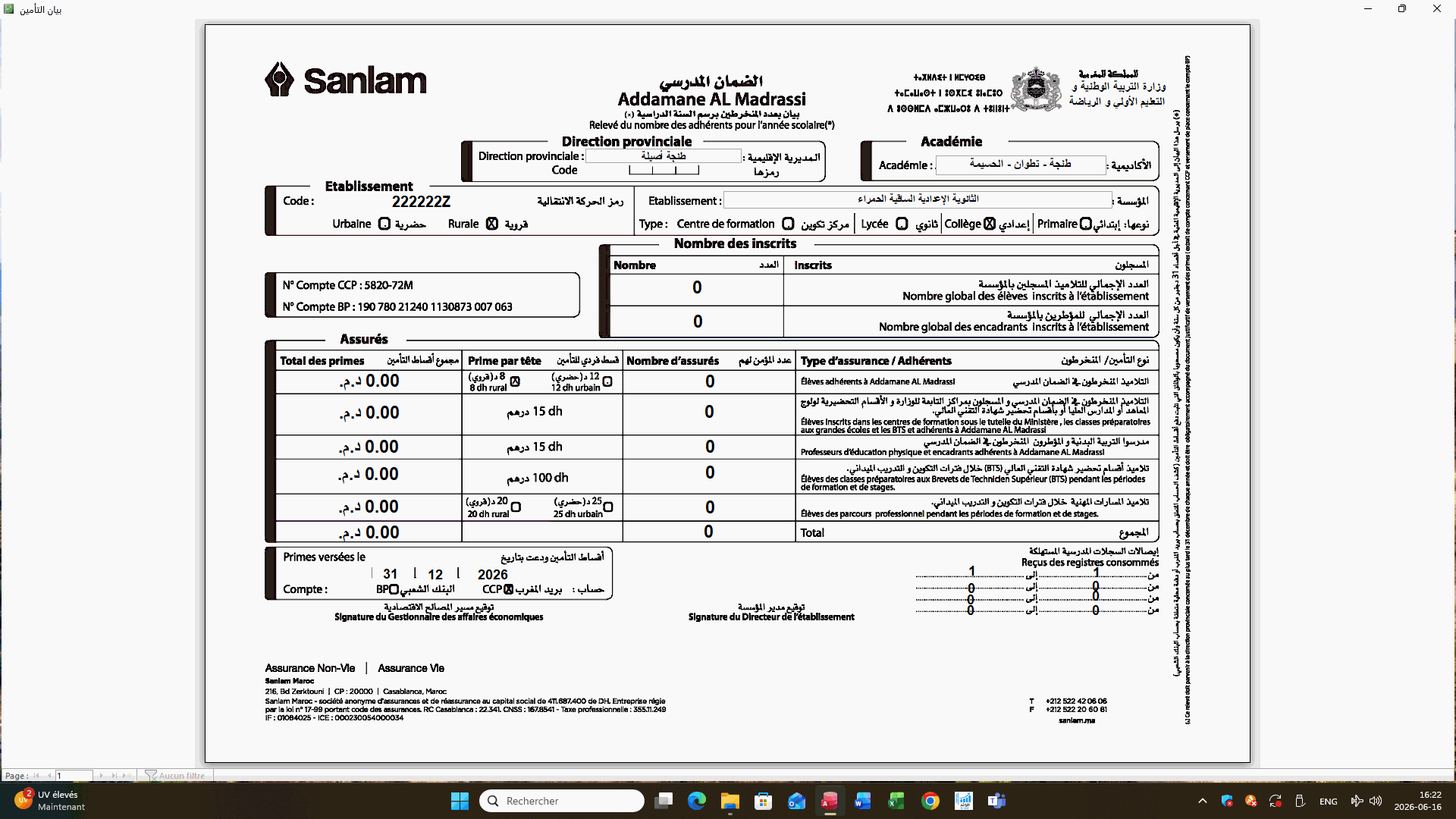The height and width of the screenshot is (819, 1456).
Task: Click the USB safely remove tray icon
Action: click(x=1300, y=801)
